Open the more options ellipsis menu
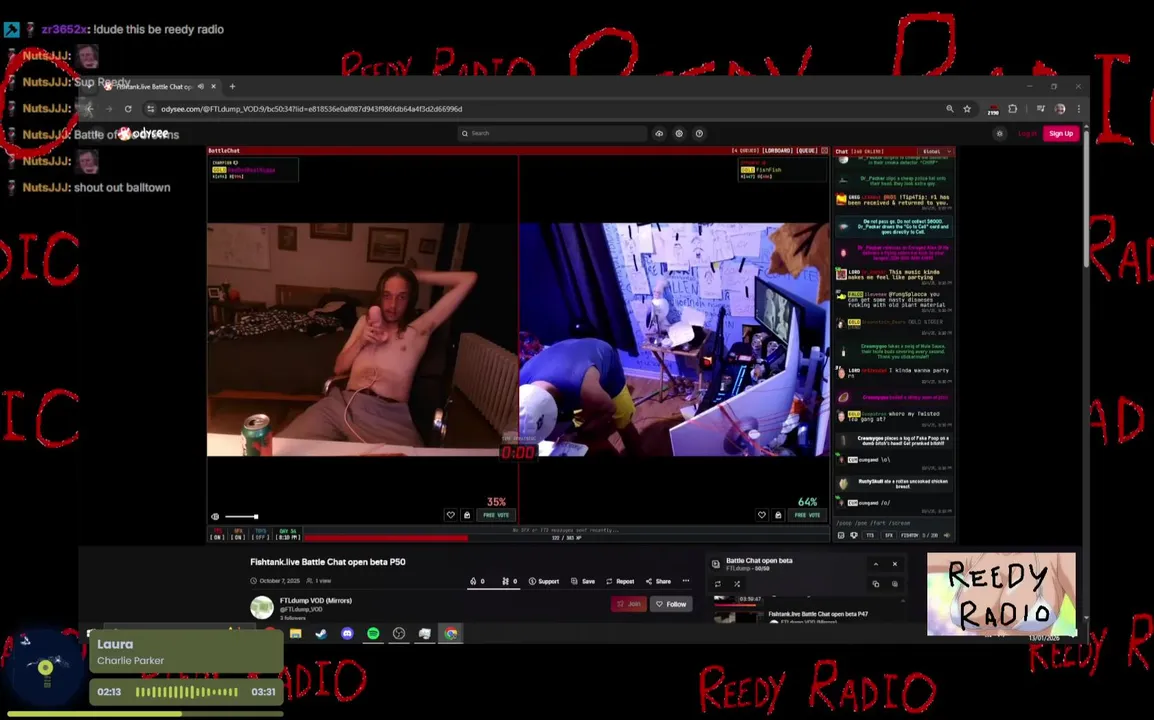 point(686,581)
